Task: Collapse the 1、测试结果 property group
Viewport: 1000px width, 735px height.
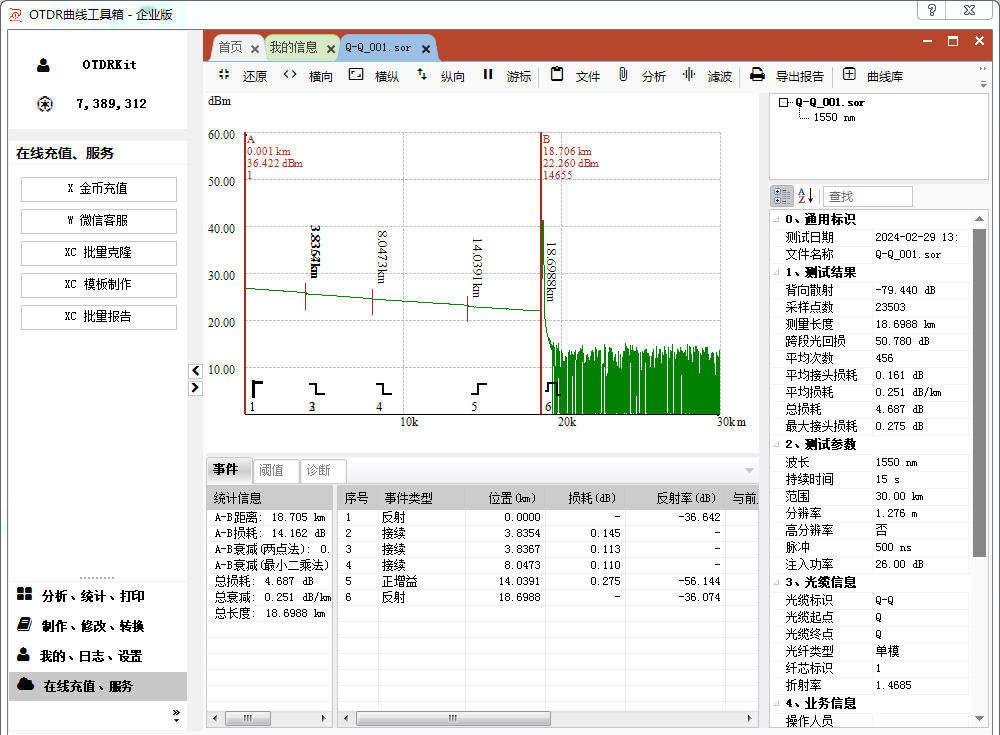Action: tap(777, 272)
